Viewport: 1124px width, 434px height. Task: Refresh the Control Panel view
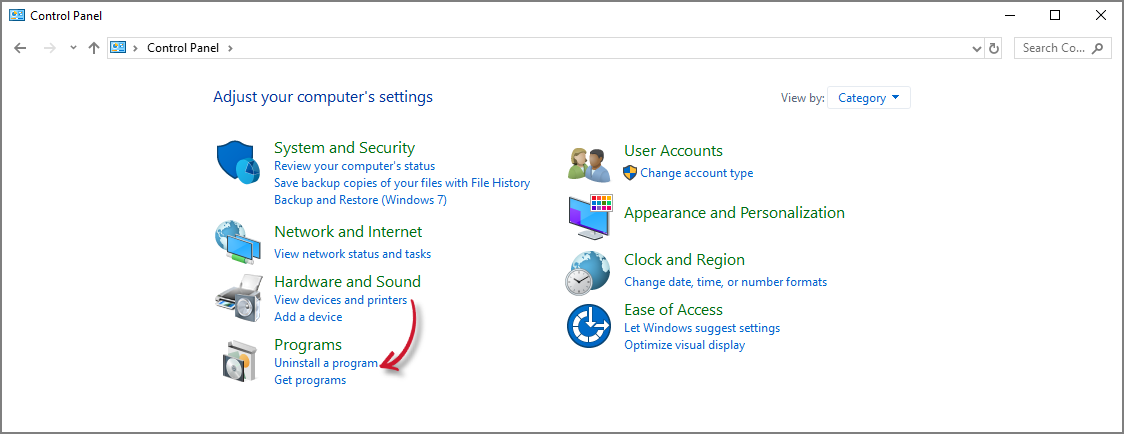993,48
